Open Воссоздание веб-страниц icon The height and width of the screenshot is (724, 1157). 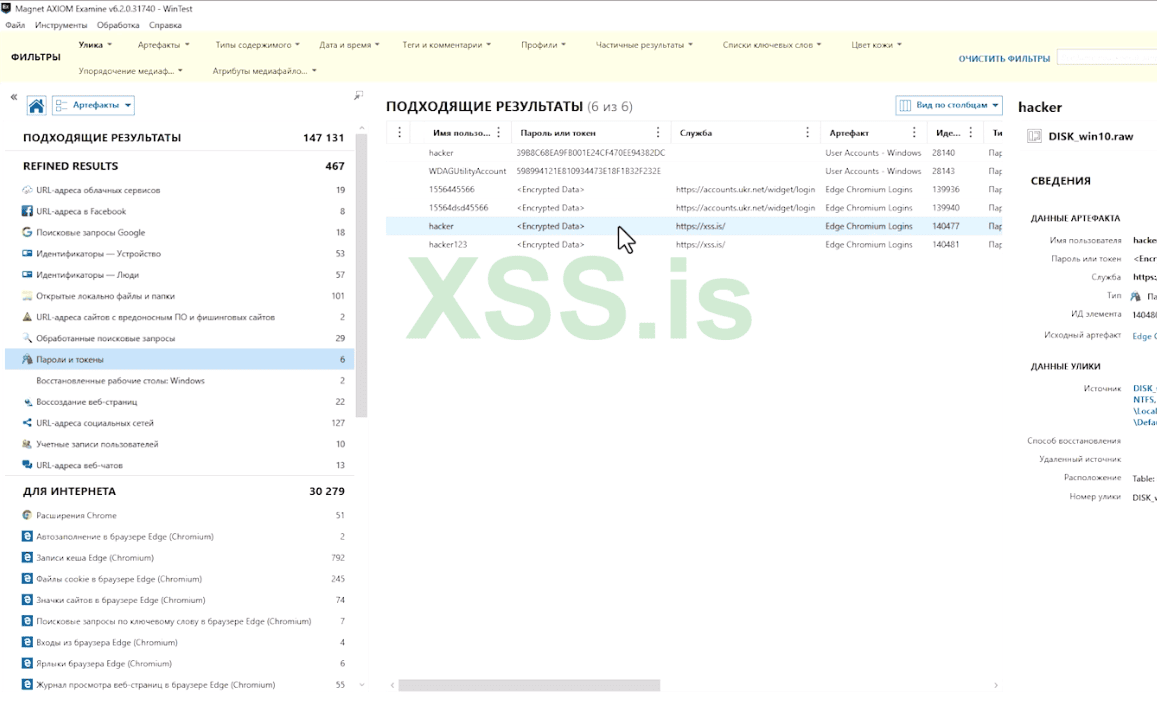coord(27,402)
